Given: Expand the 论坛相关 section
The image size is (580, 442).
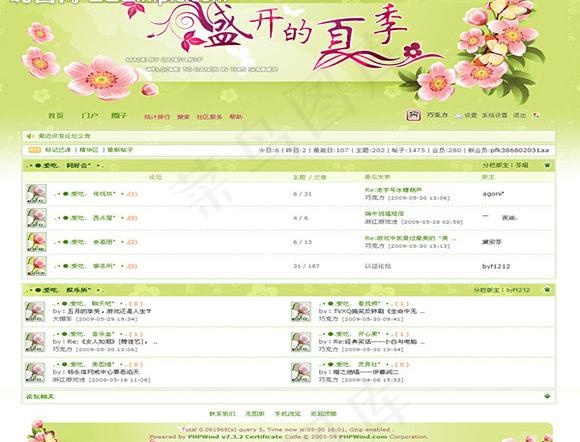Looking at the screenshot, I should 547,396.
